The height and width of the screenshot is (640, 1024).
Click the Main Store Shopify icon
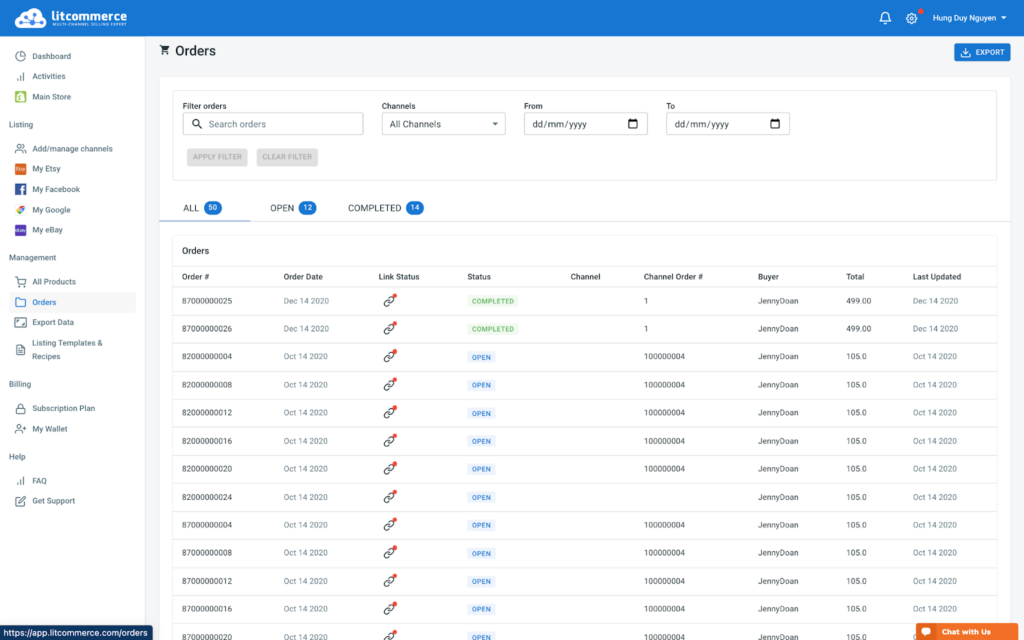(20, 97)
